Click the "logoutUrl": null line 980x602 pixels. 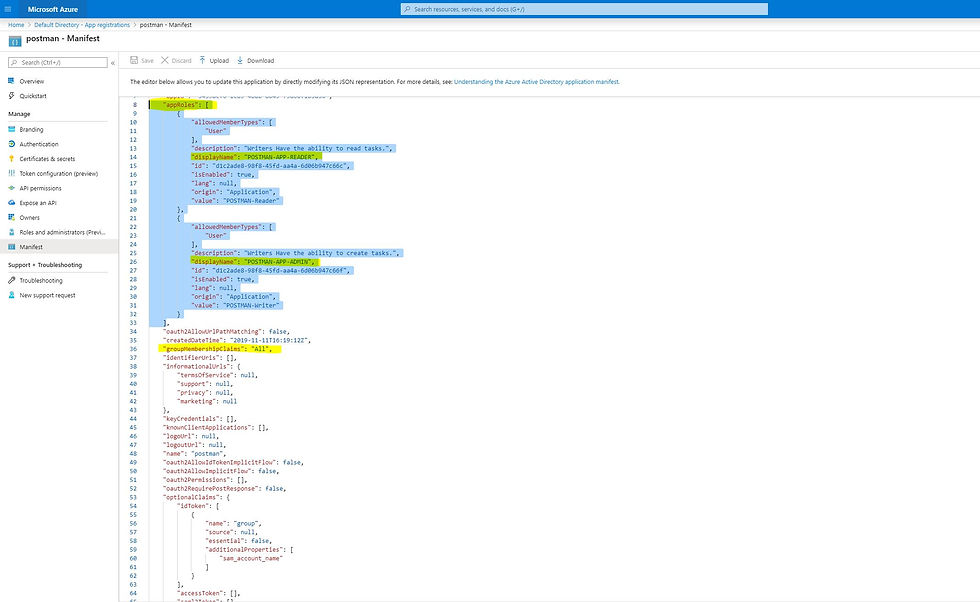(x=194, y=444)
